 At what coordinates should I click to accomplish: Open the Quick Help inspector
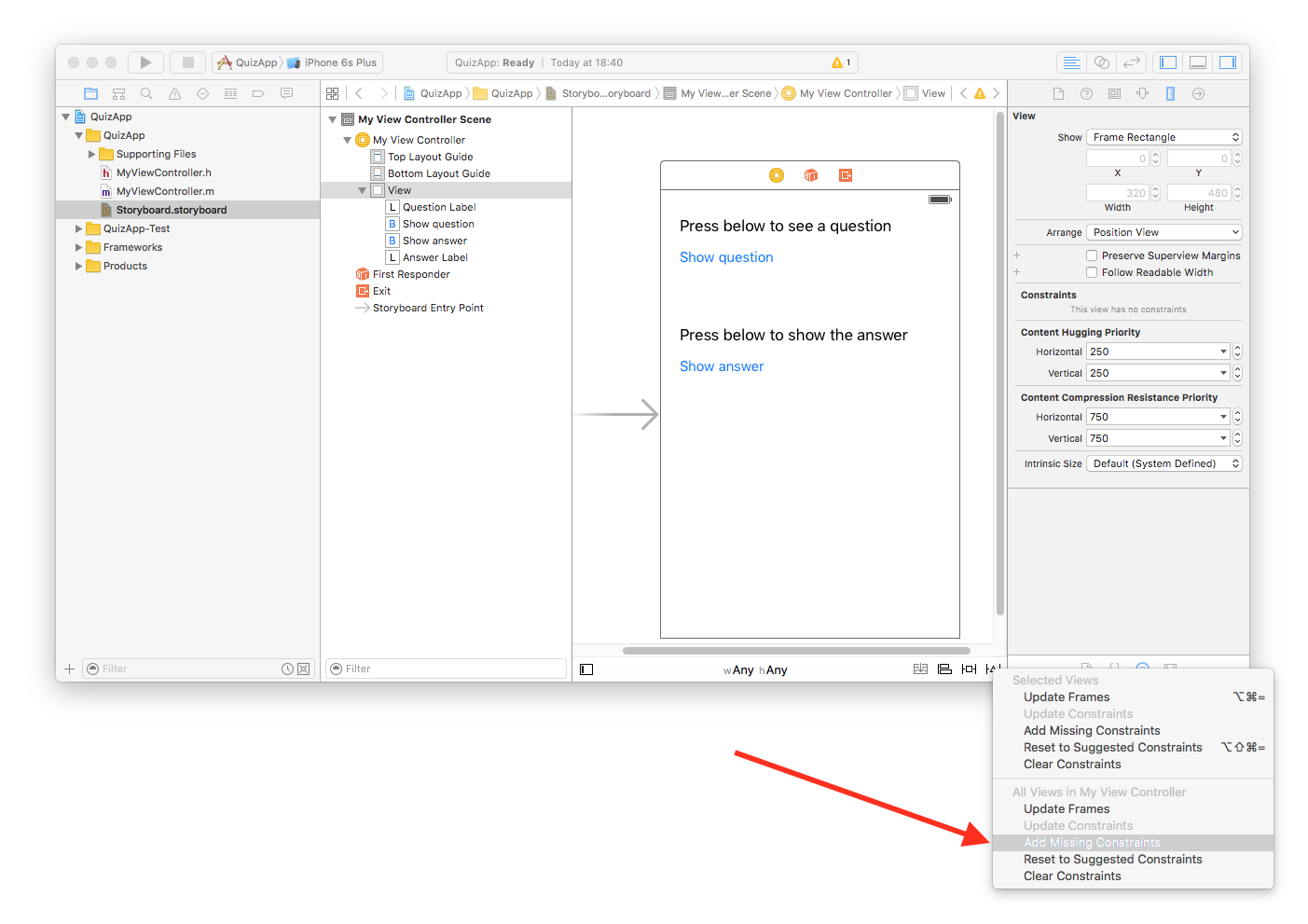(1086, 93)
